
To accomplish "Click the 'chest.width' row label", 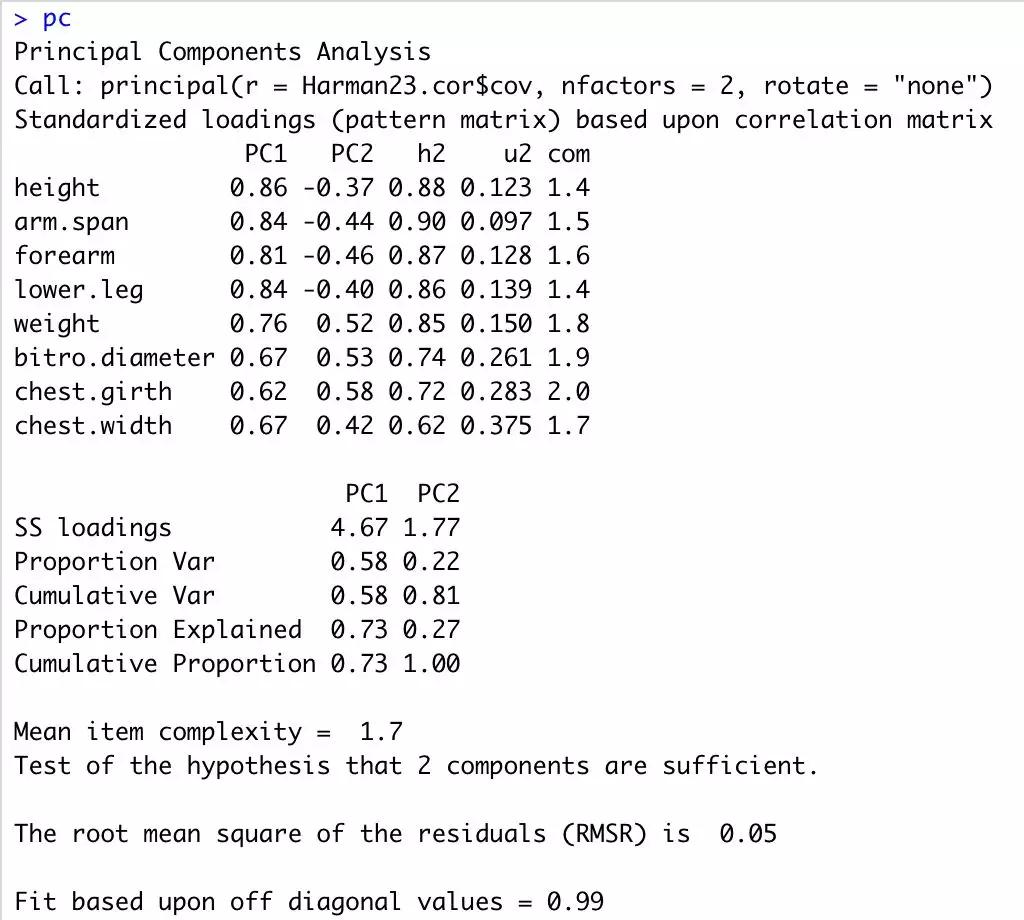I will pos(93,425).
